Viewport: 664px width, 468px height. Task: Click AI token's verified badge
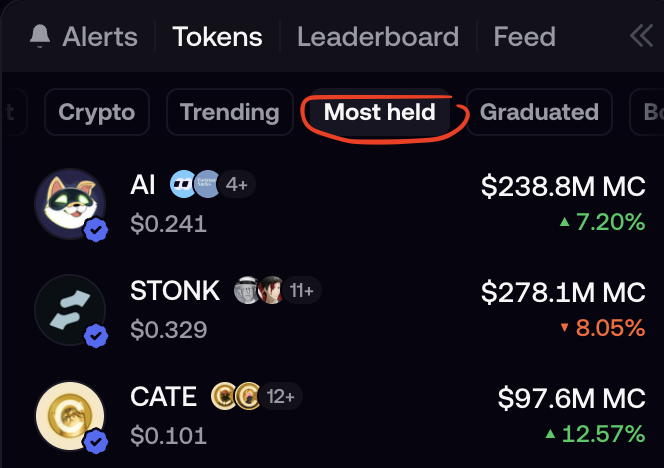[x=96, y=230]
